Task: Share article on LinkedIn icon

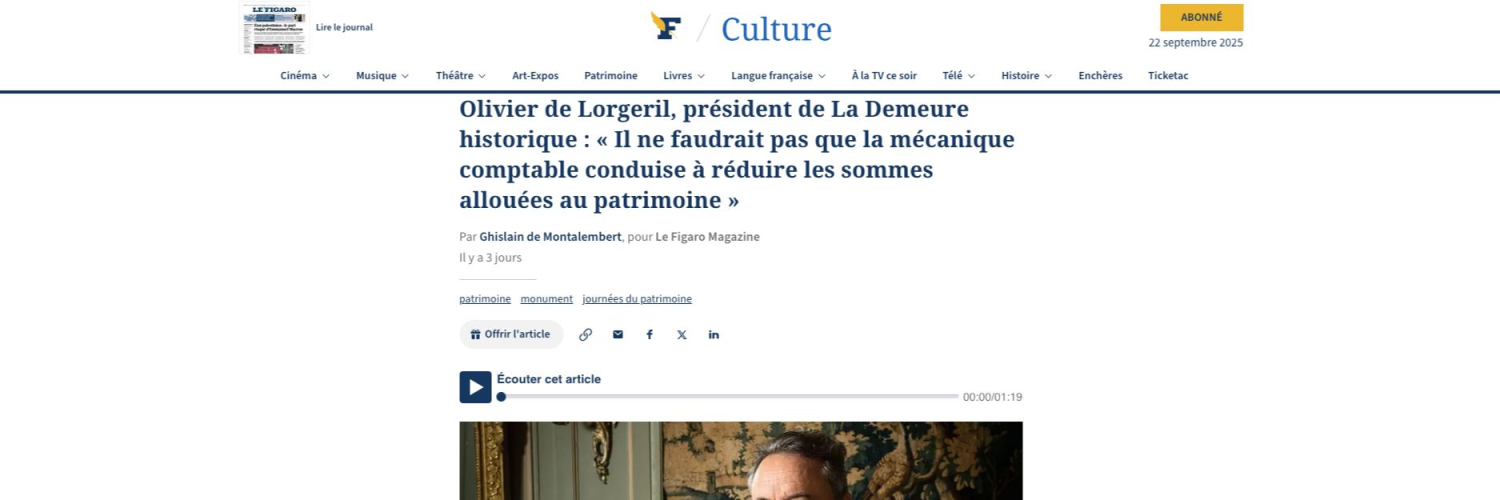Action: (x=714, y=335)
